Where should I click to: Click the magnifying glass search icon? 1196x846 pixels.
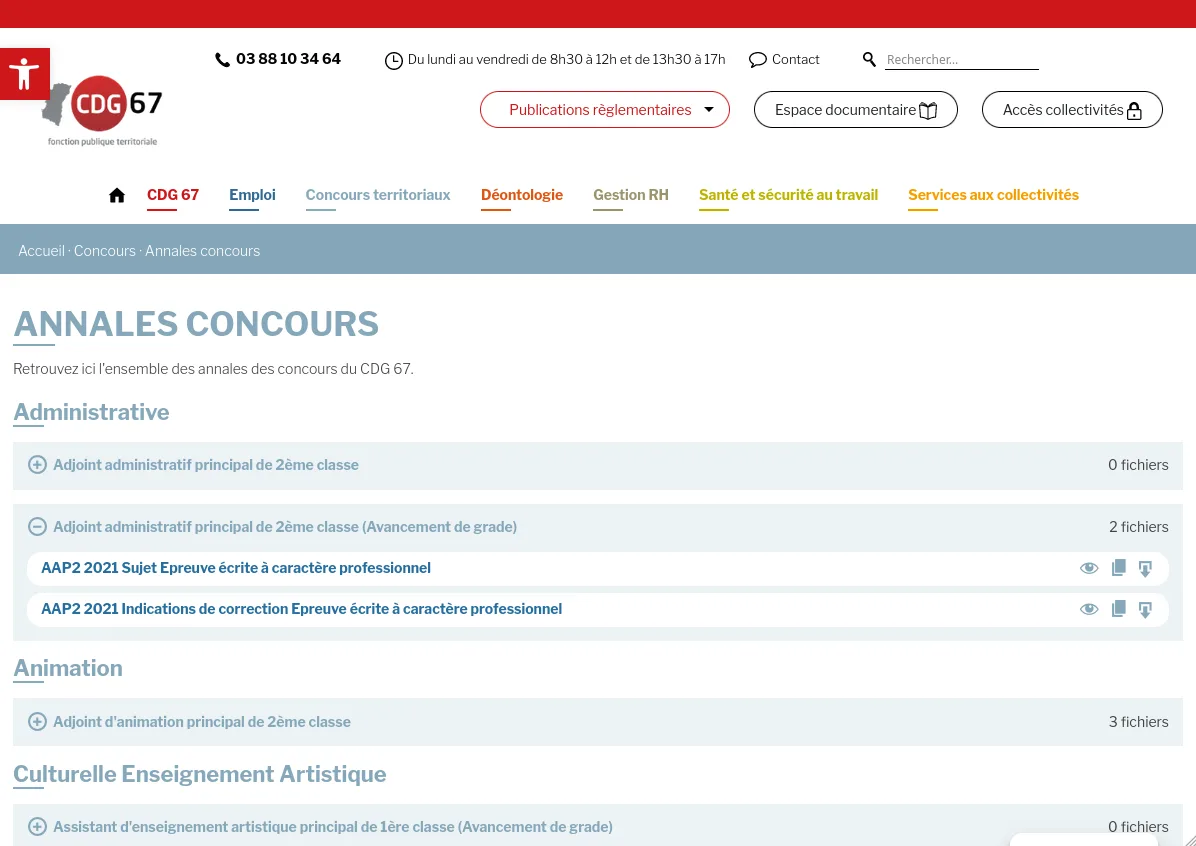pos(869,60)
